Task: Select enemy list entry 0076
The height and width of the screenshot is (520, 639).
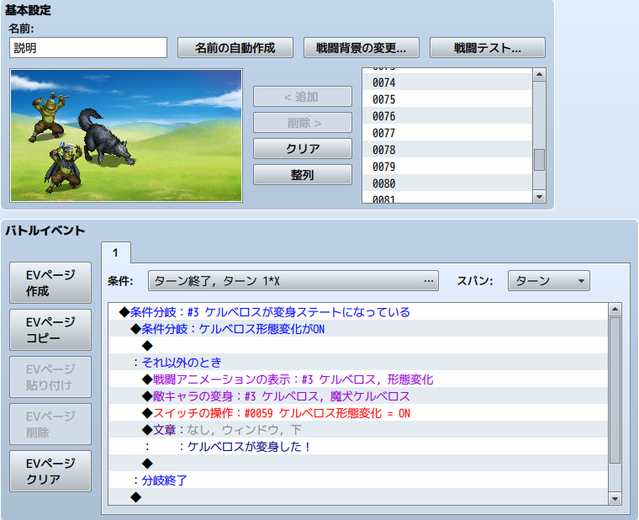Action: pos(447,116)
